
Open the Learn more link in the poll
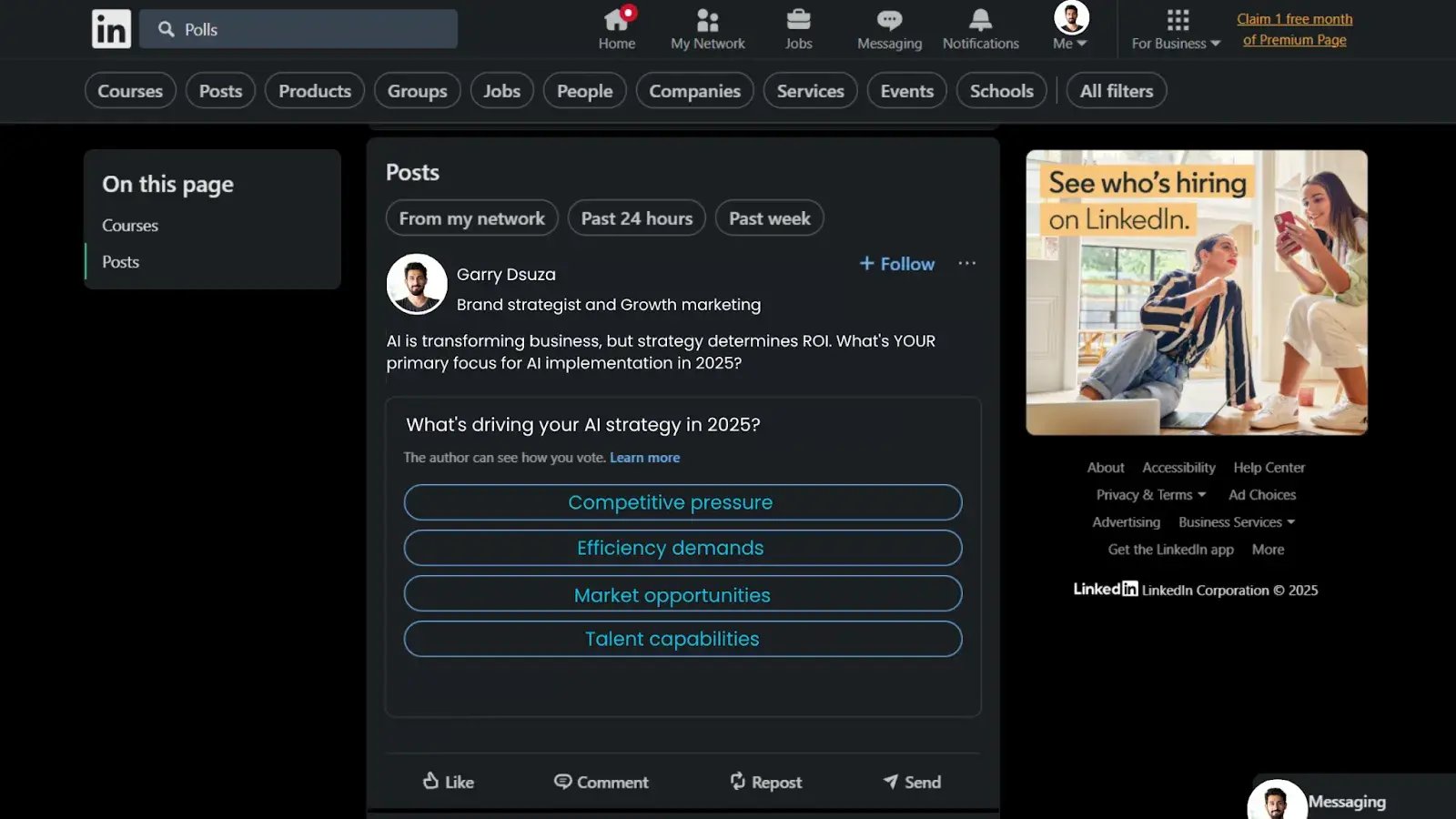click(x=644, y=458)
